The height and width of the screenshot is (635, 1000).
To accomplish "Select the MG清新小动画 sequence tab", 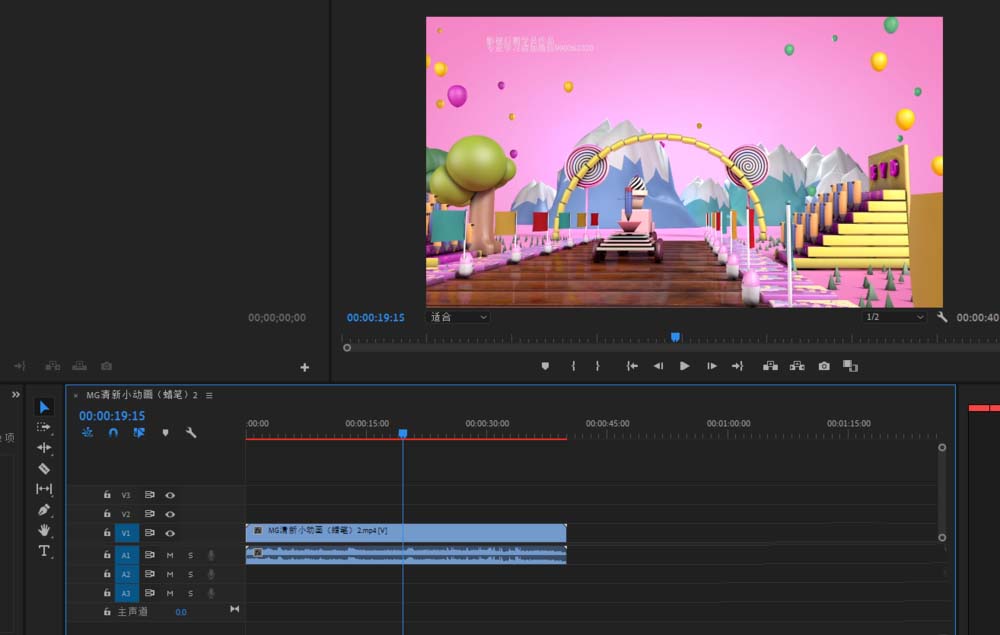I will tap(142, 395).
